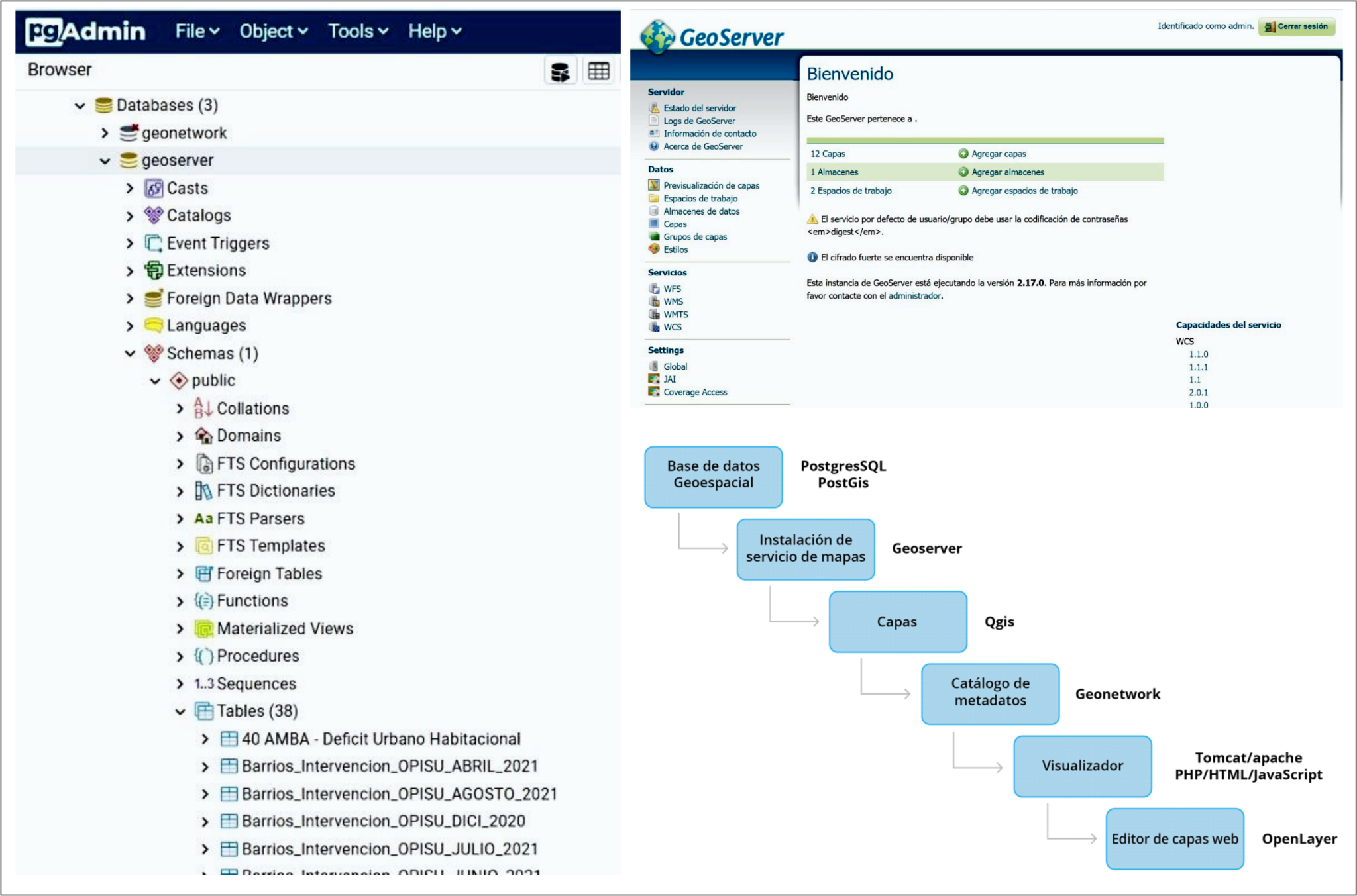Select the FTS Parsers tree item
The height and width of the screenshot is (896, 1357).
point(261,519)
